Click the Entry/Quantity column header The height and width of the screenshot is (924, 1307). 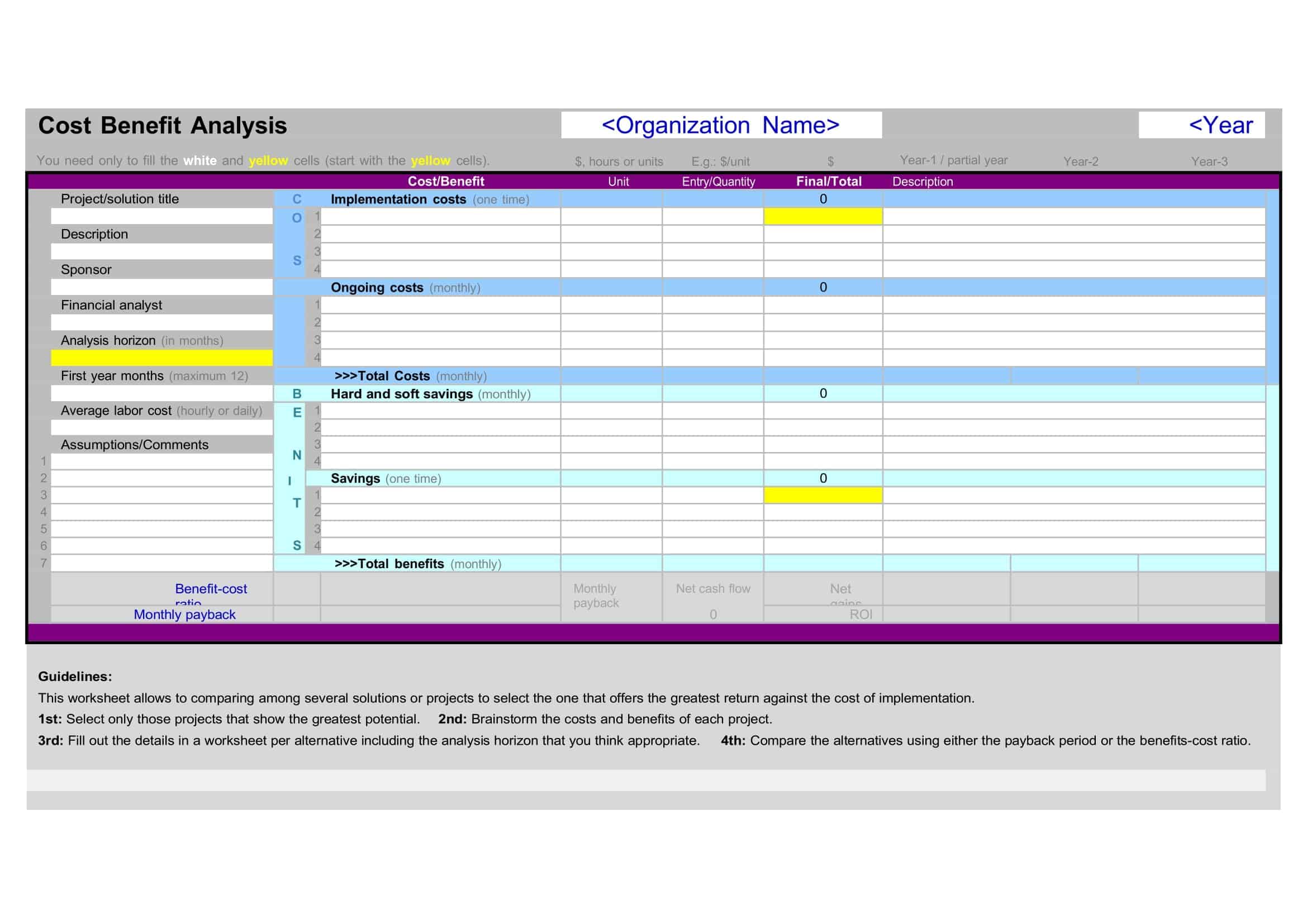[718, 182]
